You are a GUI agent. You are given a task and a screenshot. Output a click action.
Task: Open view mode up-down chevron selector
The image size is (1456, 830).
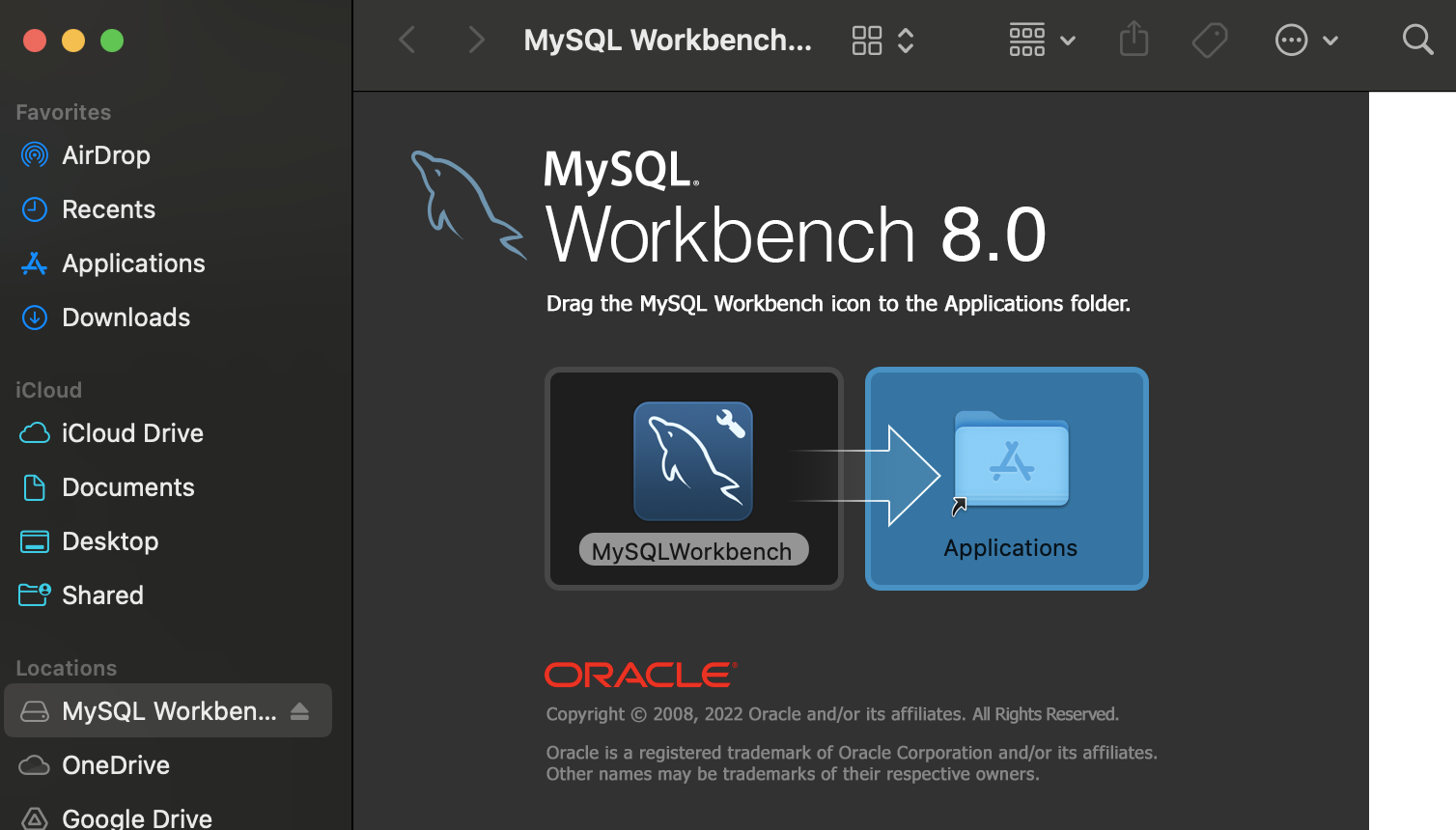click(906, 41)
